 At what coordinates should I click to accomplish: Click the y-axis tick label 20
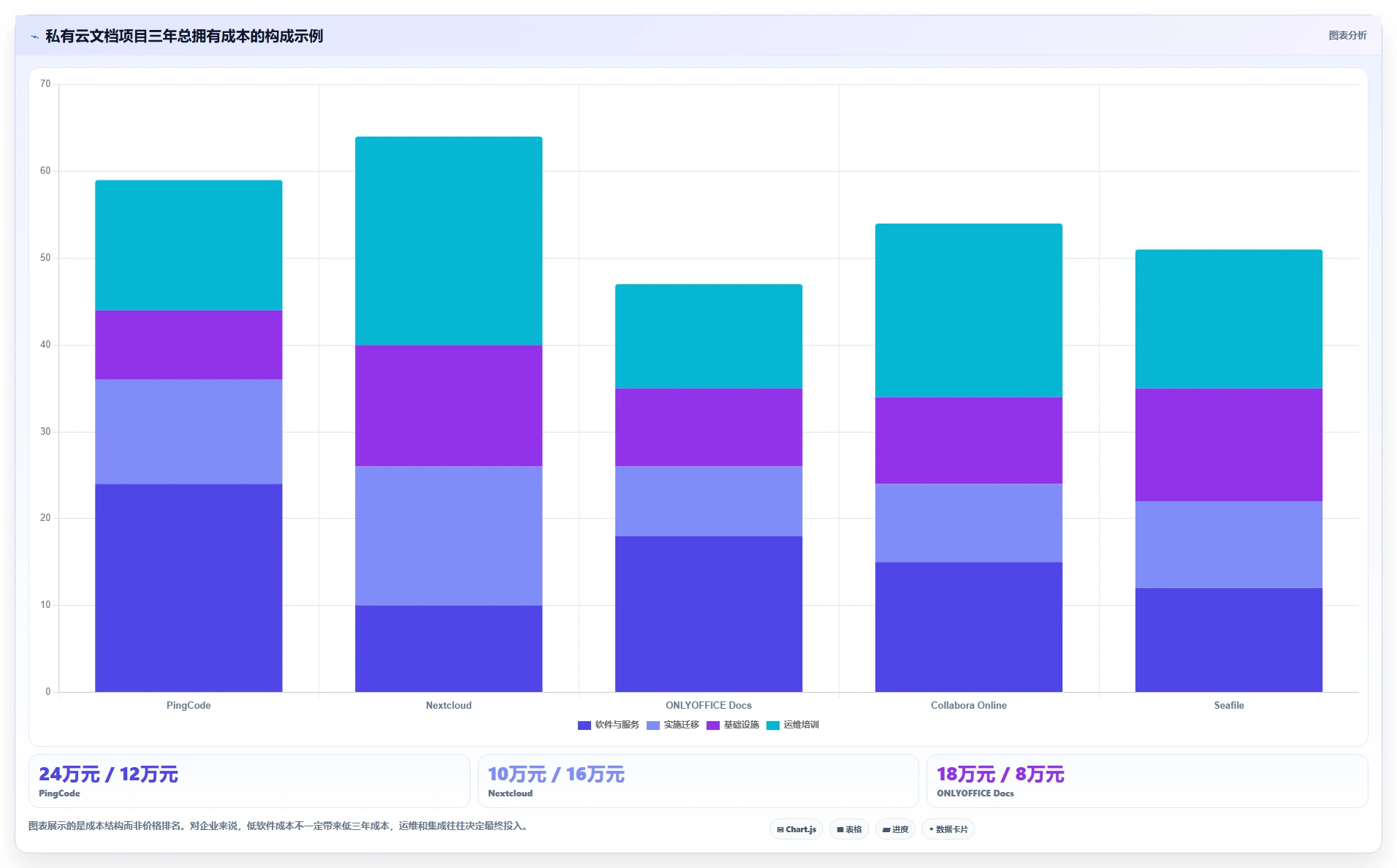(45, 518)
